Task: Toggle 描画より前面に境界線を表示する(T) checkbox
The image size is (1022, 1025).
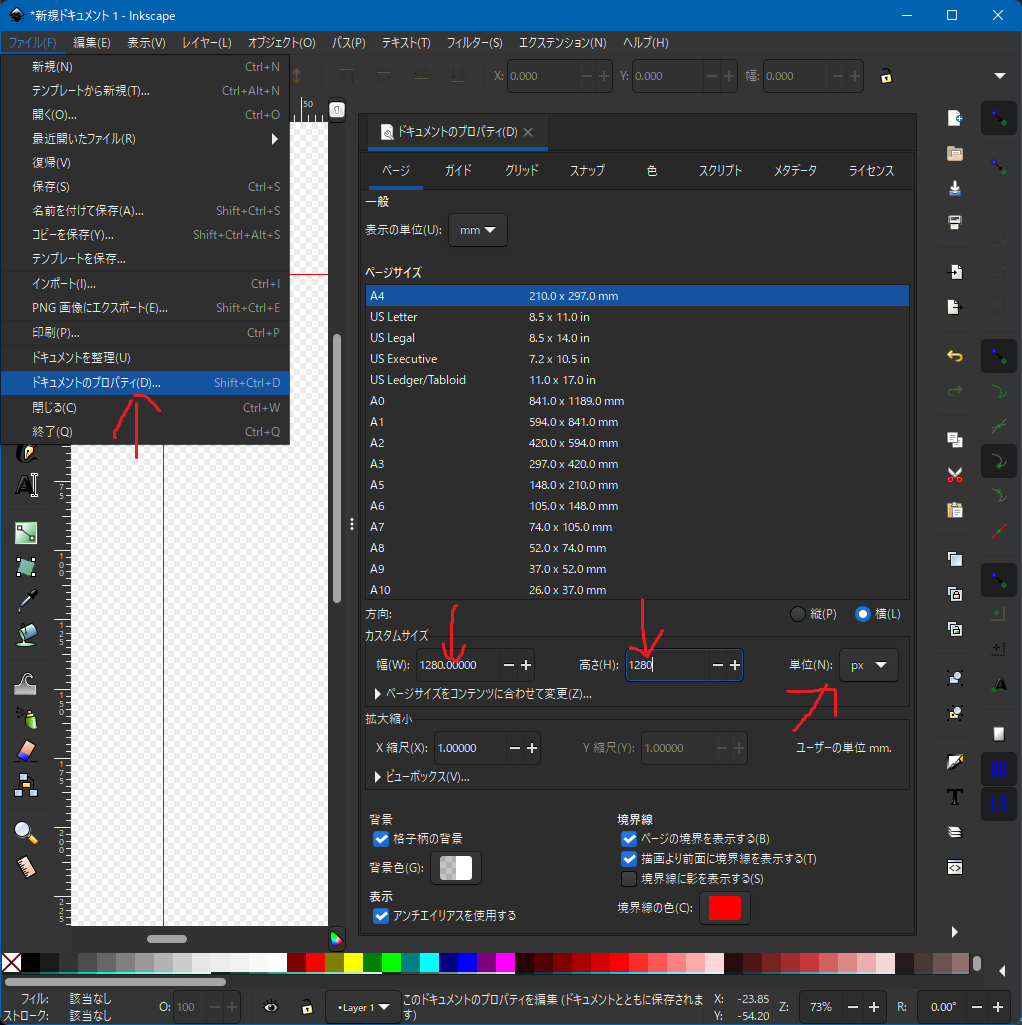Action: point(629,859)
